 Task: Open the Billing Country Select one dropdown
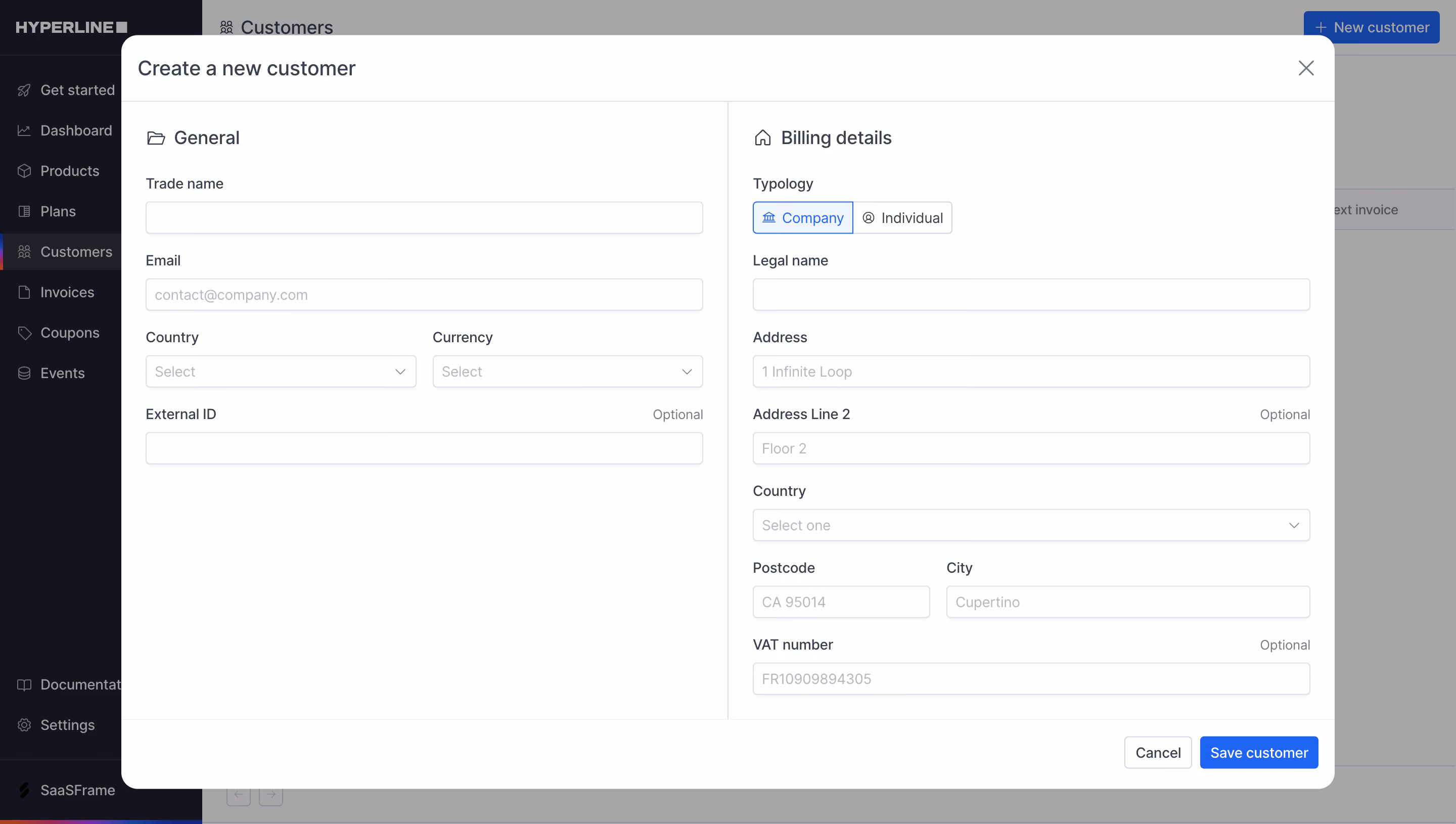tap(1030, 525)
